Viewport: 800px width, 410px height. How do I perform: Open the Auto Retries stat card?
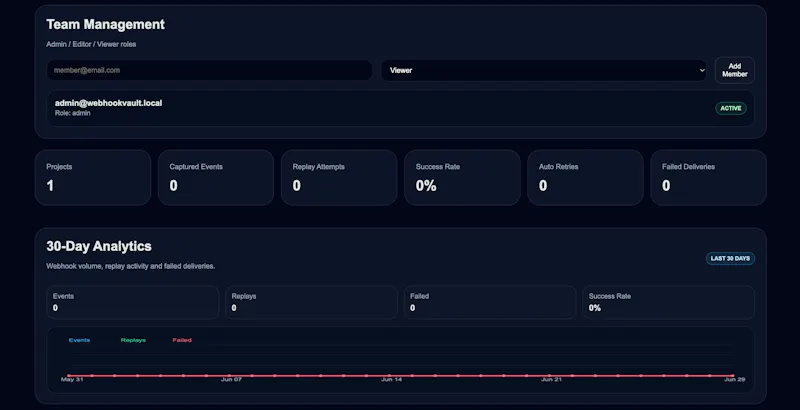click(x=585, y=177)
